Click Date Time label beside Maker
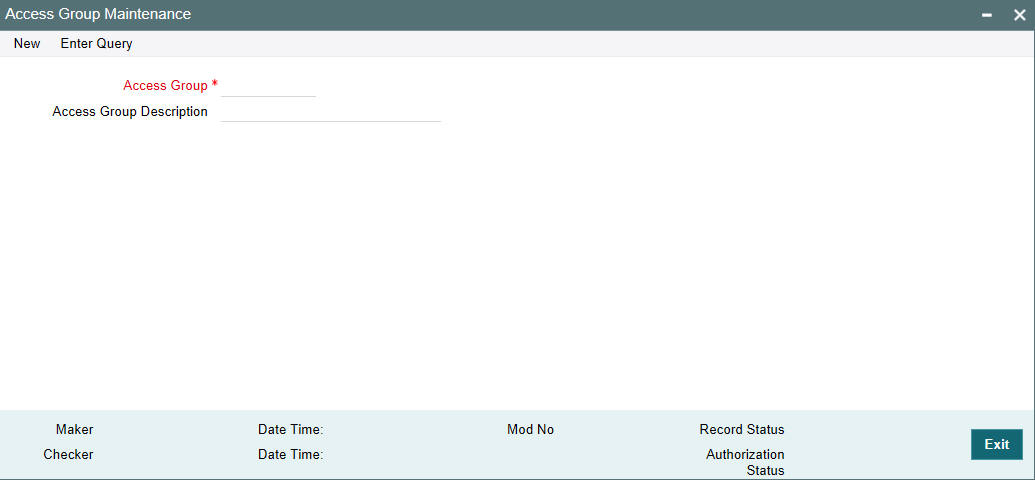Screen dimensions: 1035x480 290,430
